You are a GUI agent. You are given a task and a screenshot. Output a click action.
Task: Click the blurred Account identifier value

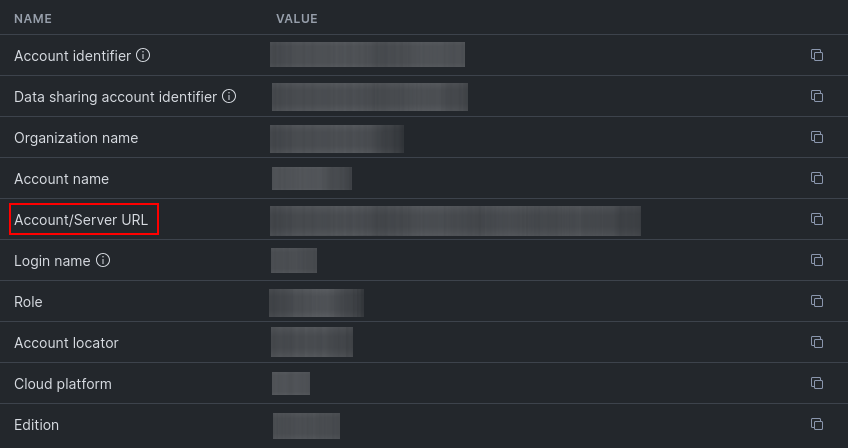point(367,55)
